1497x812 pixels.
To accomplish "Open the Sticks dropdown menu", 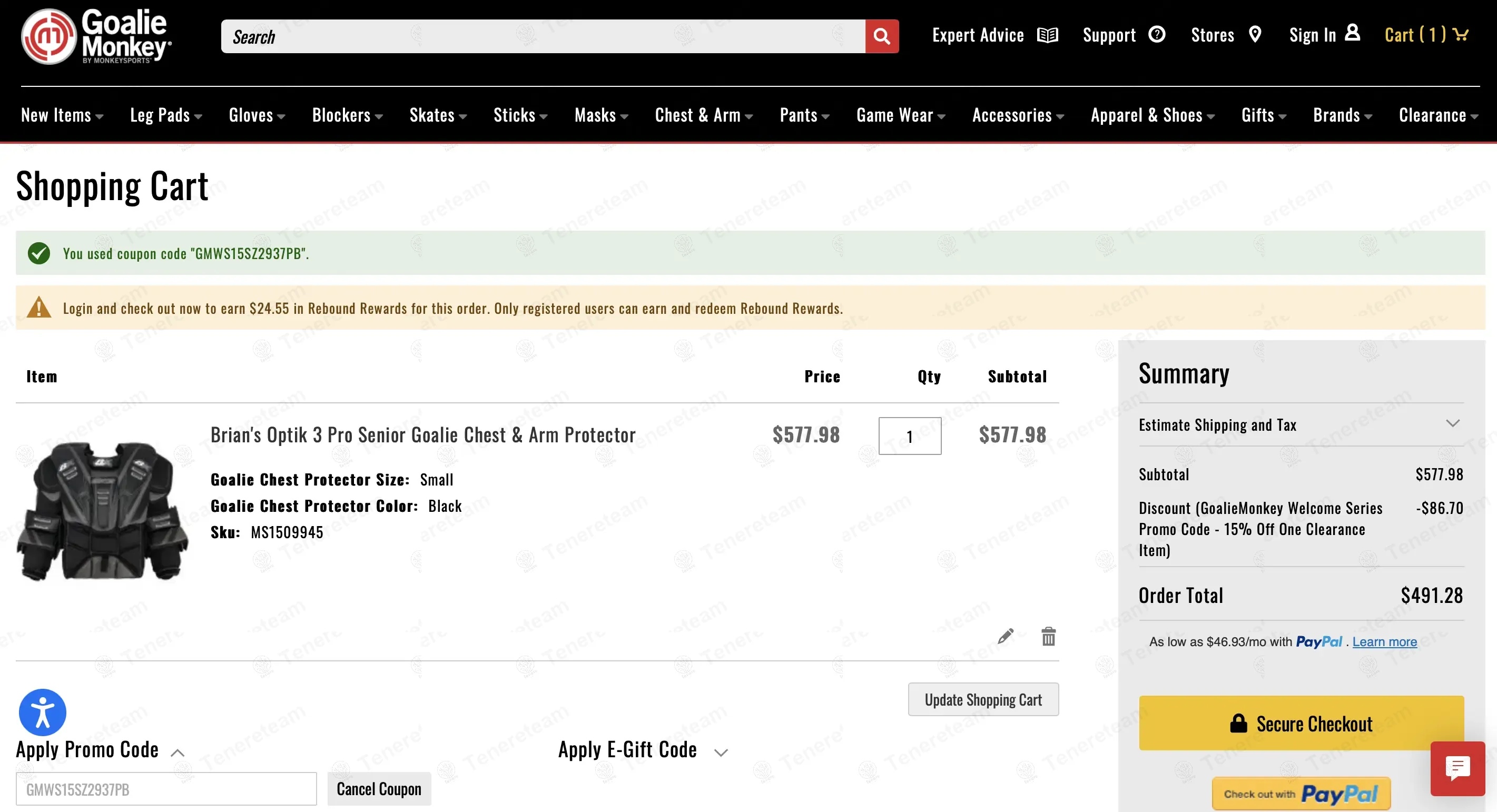I will [521, 115].
